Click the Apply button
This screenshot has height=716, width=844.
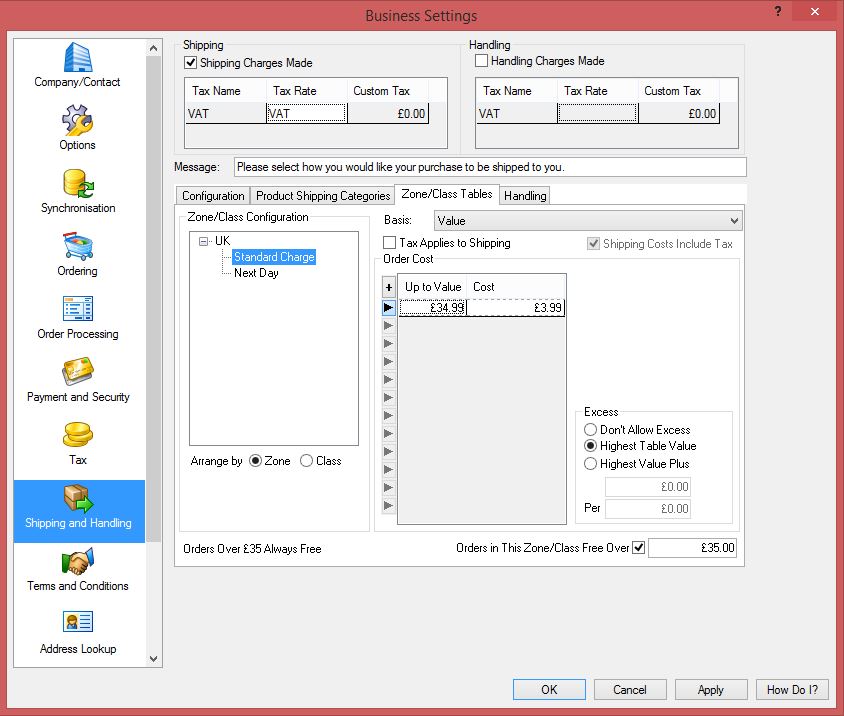click(x=710, y=689)
